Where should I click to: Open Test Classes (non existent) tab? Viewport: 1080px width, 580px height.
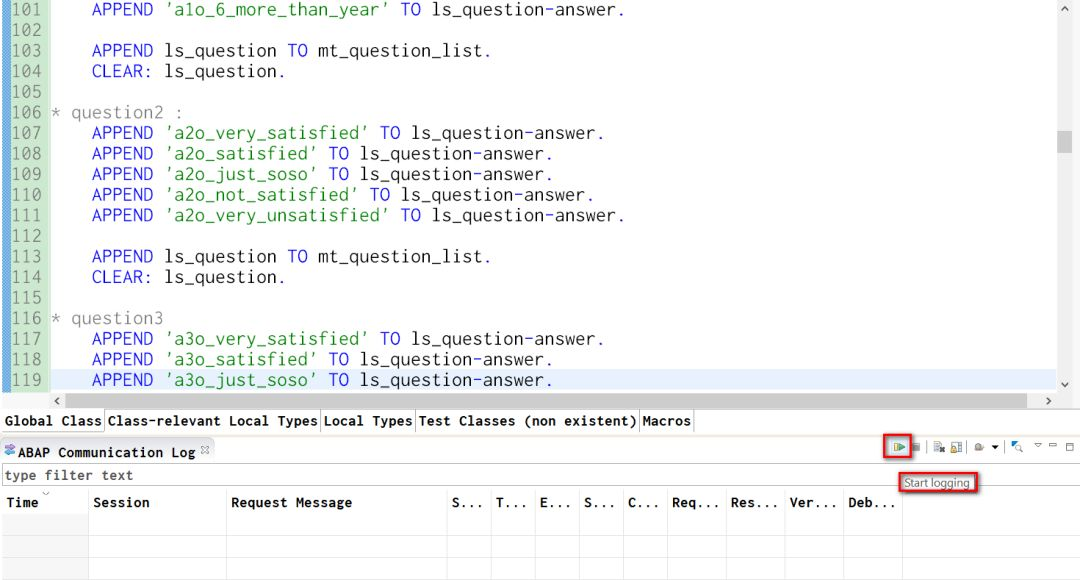[x=528, y=421]
